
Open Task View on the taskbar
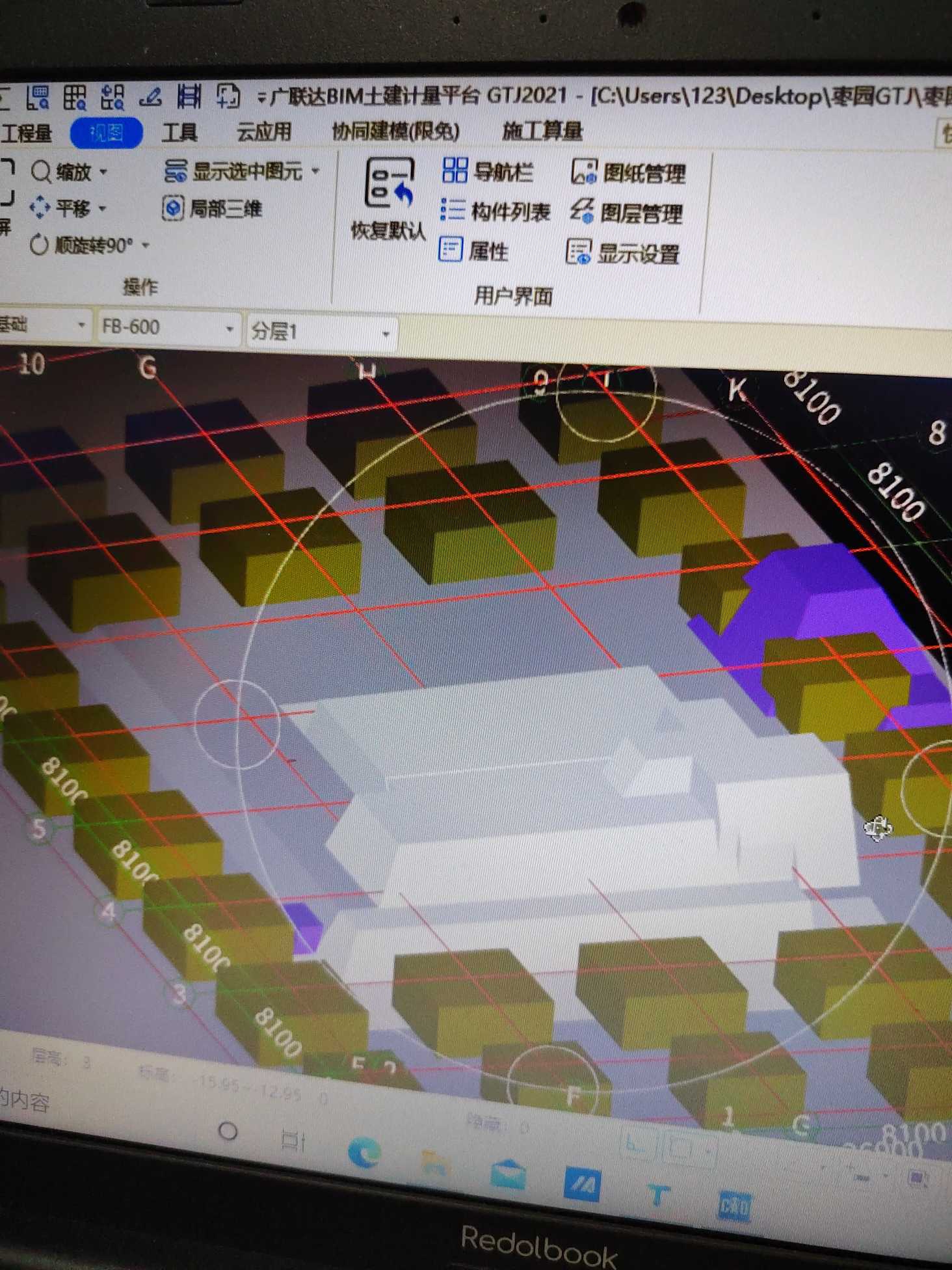293,1141
